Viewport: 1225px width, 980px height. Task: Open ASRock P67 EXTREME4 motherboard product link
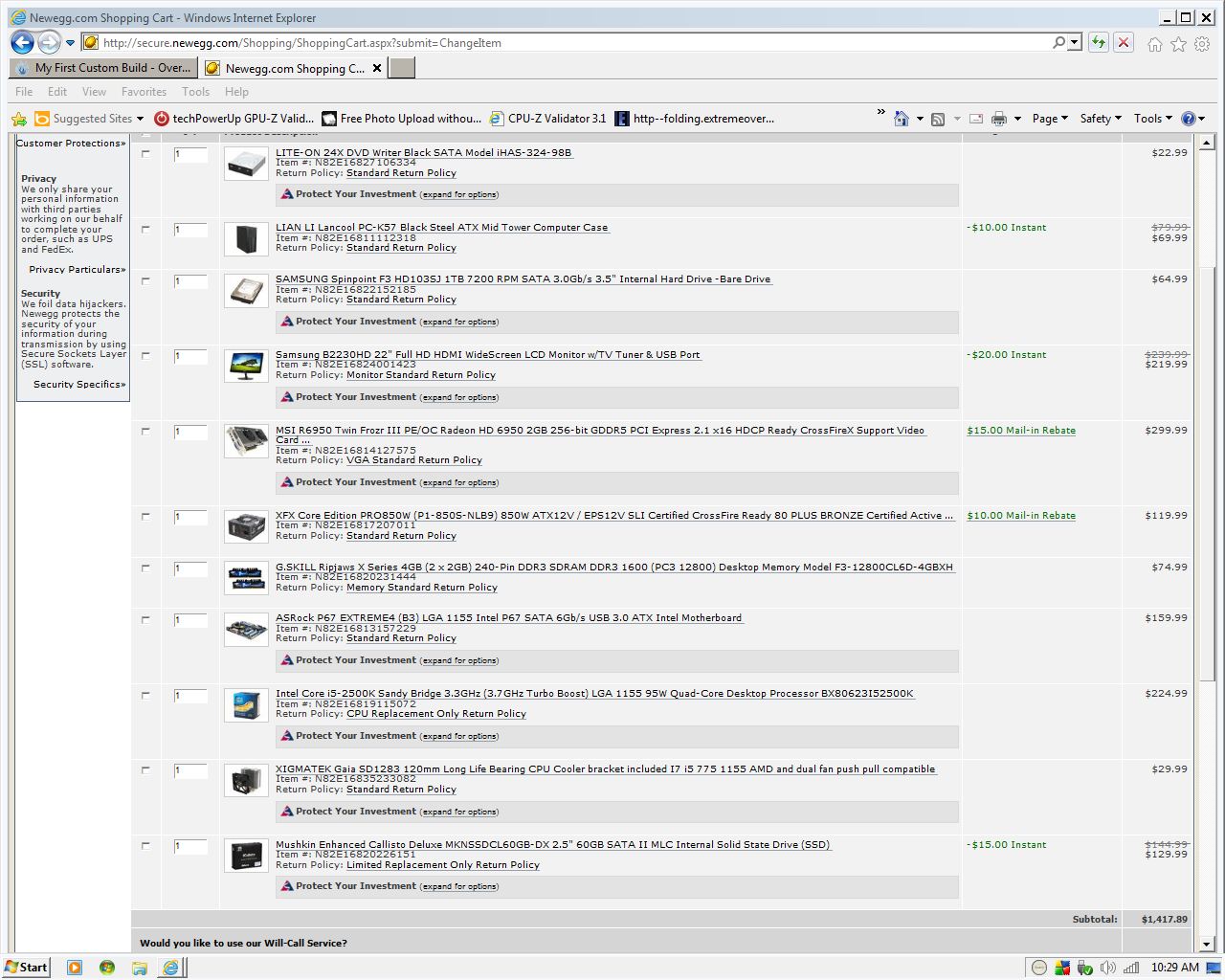pyautogui.click(x=508, y=618)
